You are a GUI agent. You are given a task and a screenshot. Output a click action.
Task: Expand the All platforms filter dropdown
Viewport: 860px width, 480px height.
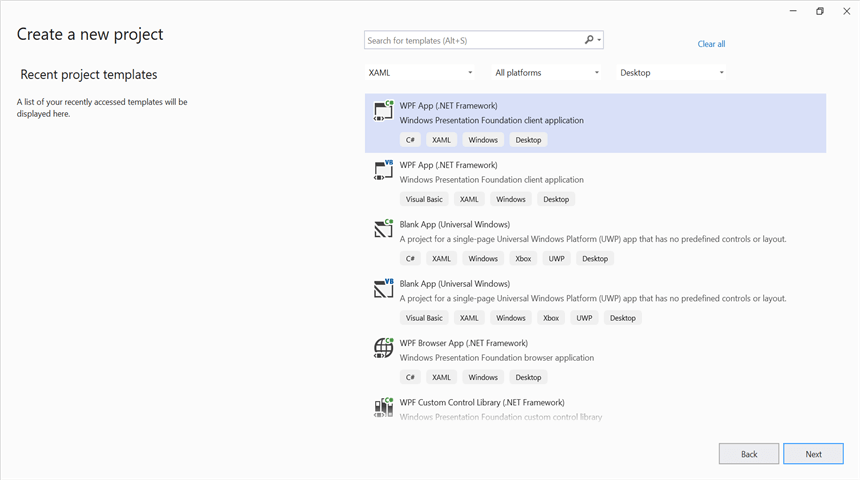click(x=547, y=73)
